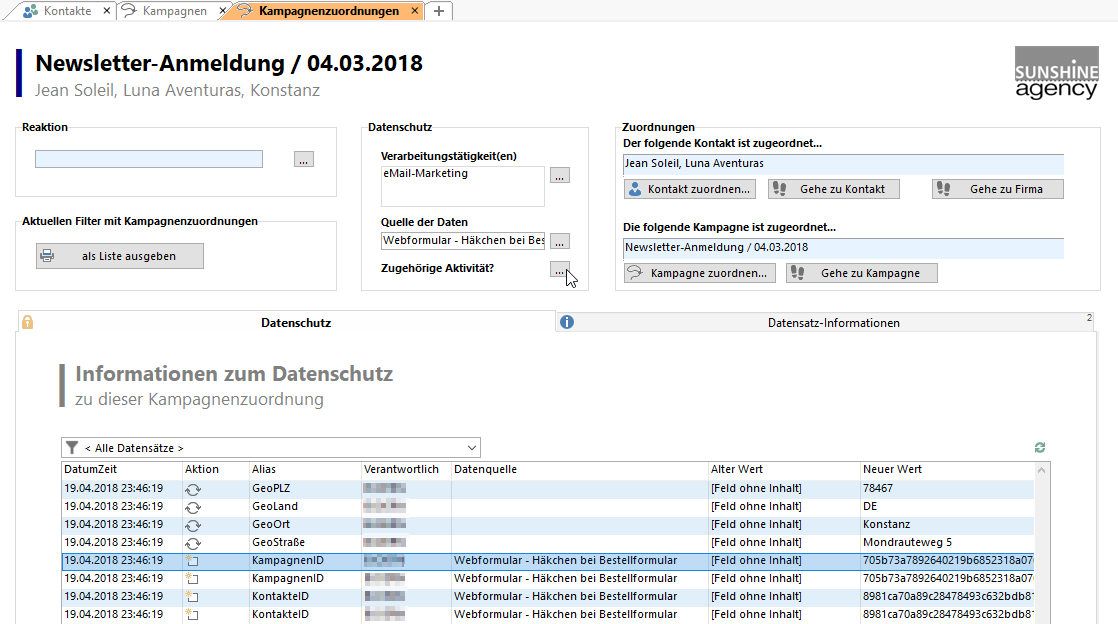The width and height of the screenshot is (1118, 624).
Task: Open new tab with the plus button
Action: coord(439,11)
